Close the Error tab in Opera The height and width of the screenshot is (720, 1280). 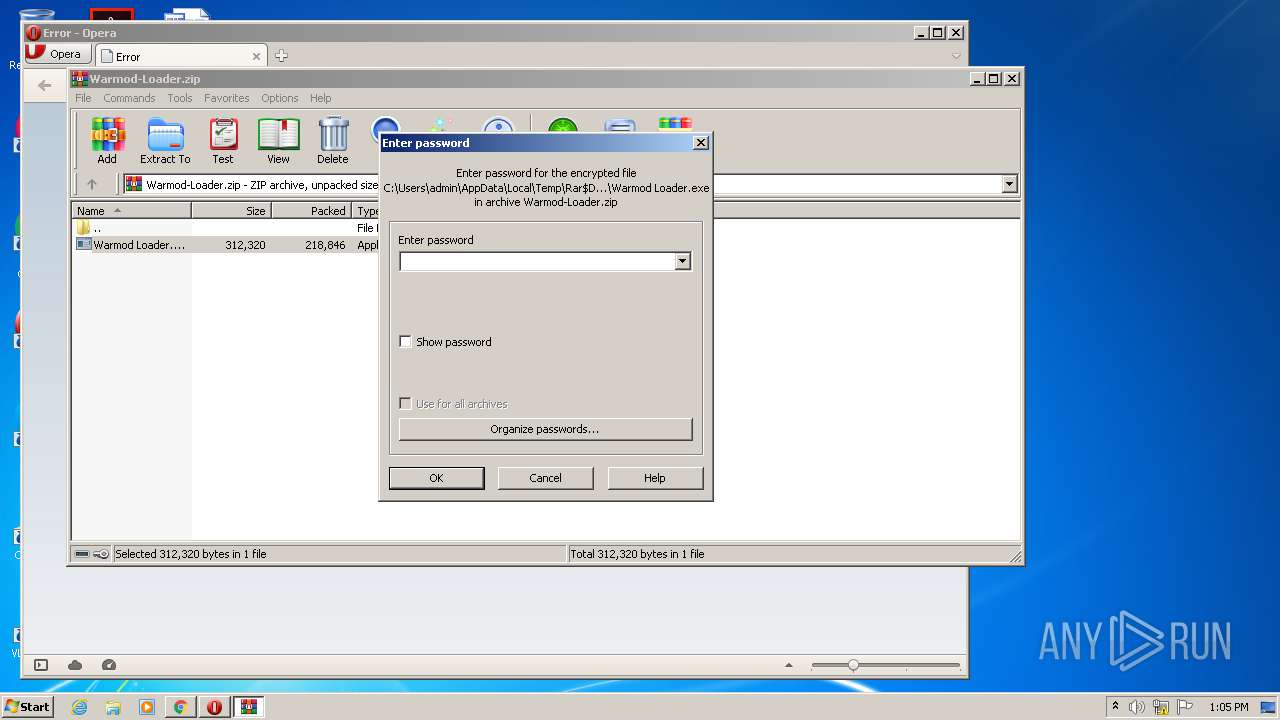coord(256,56)
